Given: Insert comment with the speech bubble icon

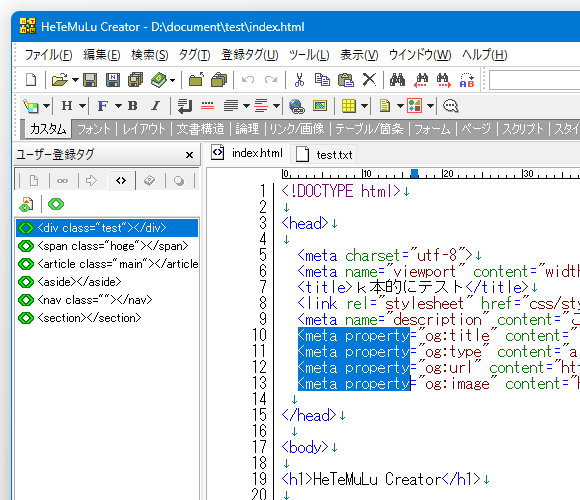Looking at the screenshot, I should (451, 106).
